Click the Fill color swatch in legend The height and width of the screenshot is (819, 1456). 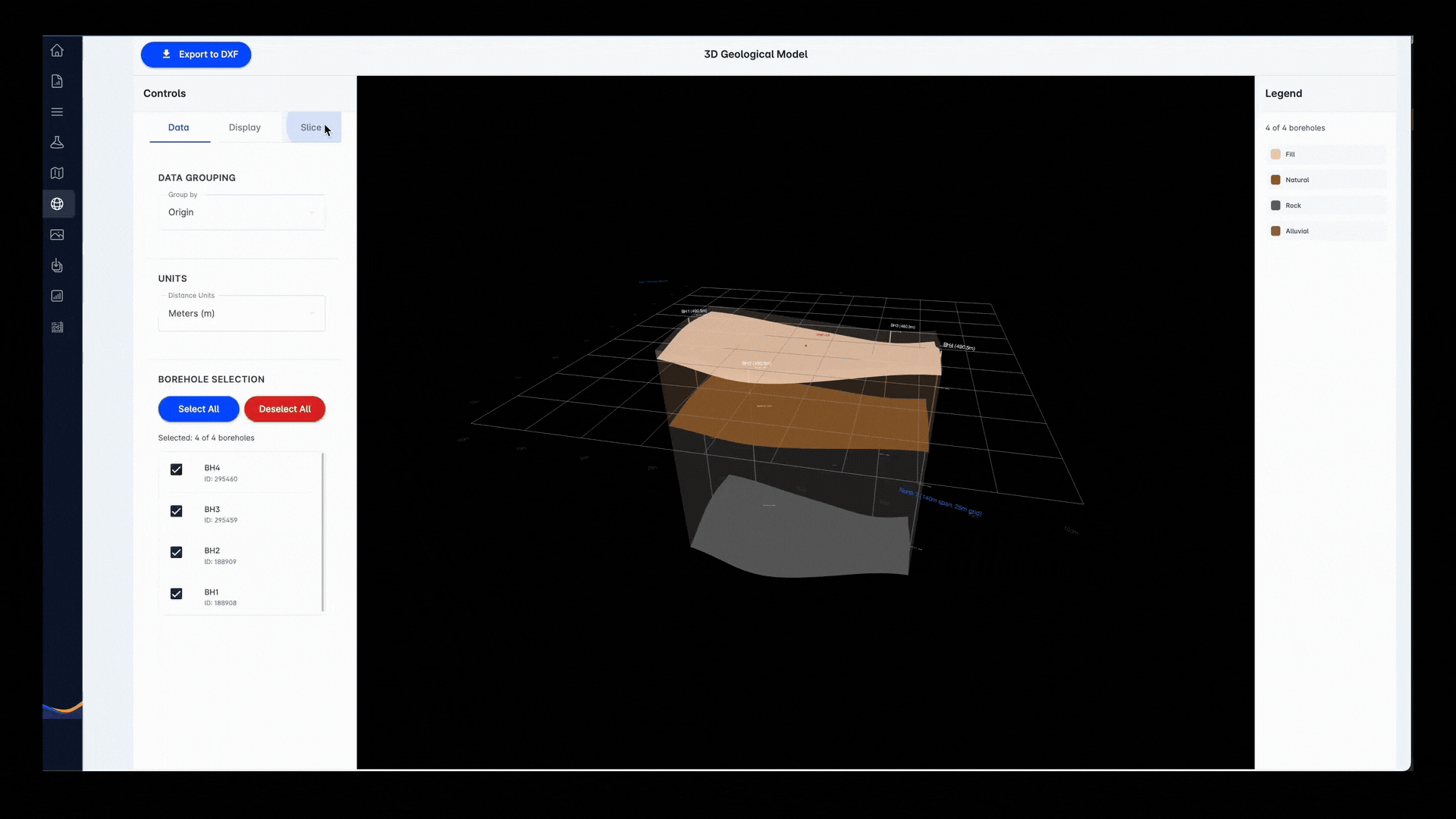pyautogui.click(x=1276, y=155)
